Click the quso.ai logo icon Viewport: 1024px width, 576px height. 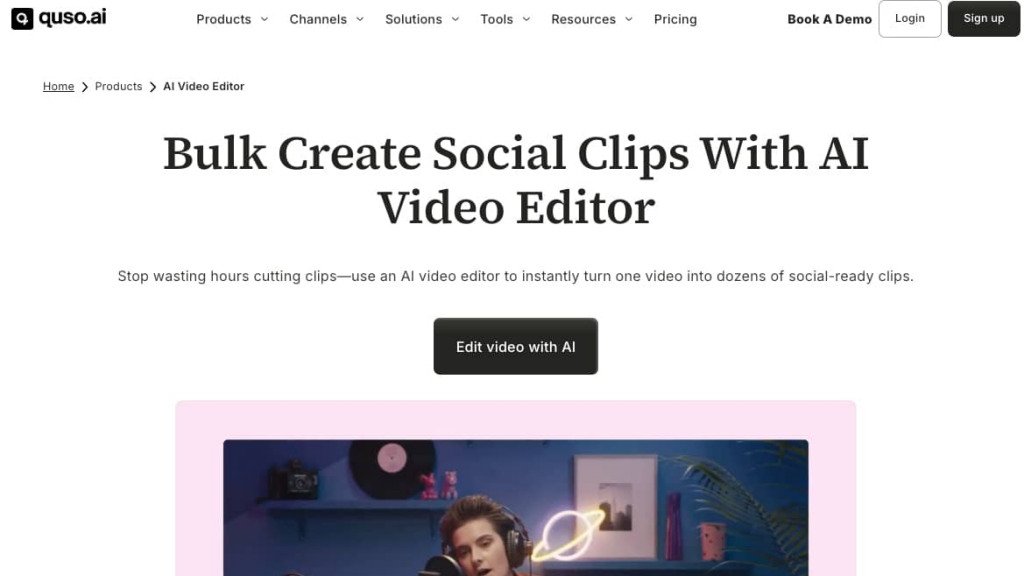(x=22, y=19)
